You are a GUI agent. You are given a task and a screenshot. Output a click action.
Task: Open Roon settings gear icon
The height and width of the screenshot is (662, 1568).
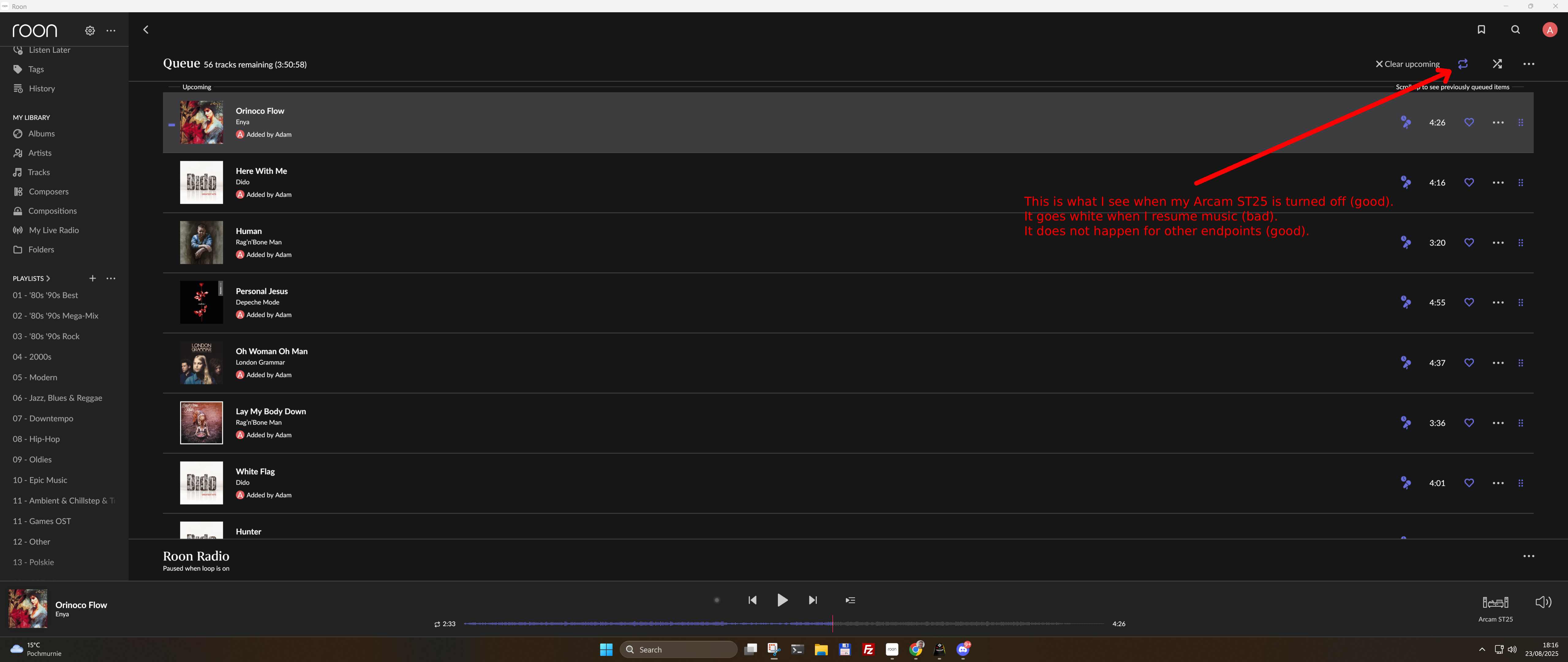point(90,30)
